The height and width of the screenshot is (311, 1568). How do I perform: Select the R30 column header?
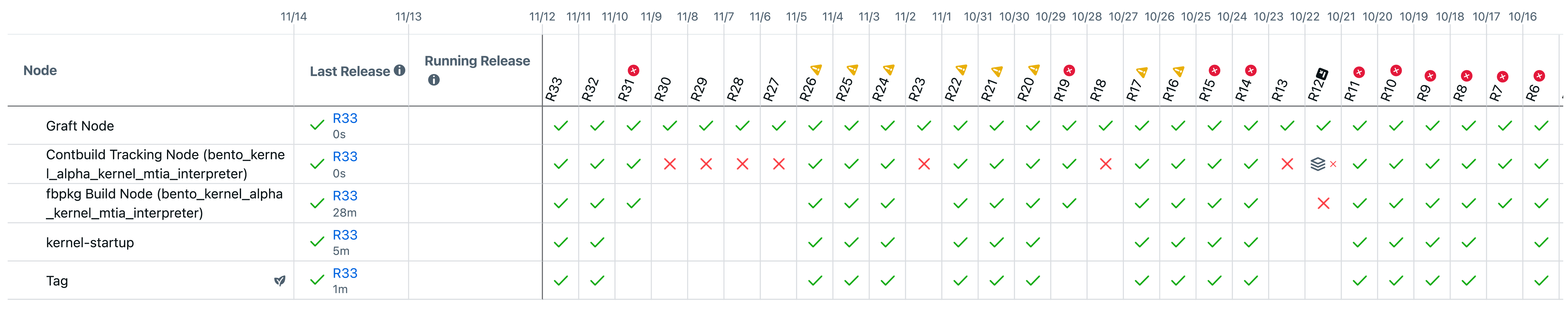(x=663, y=89)
